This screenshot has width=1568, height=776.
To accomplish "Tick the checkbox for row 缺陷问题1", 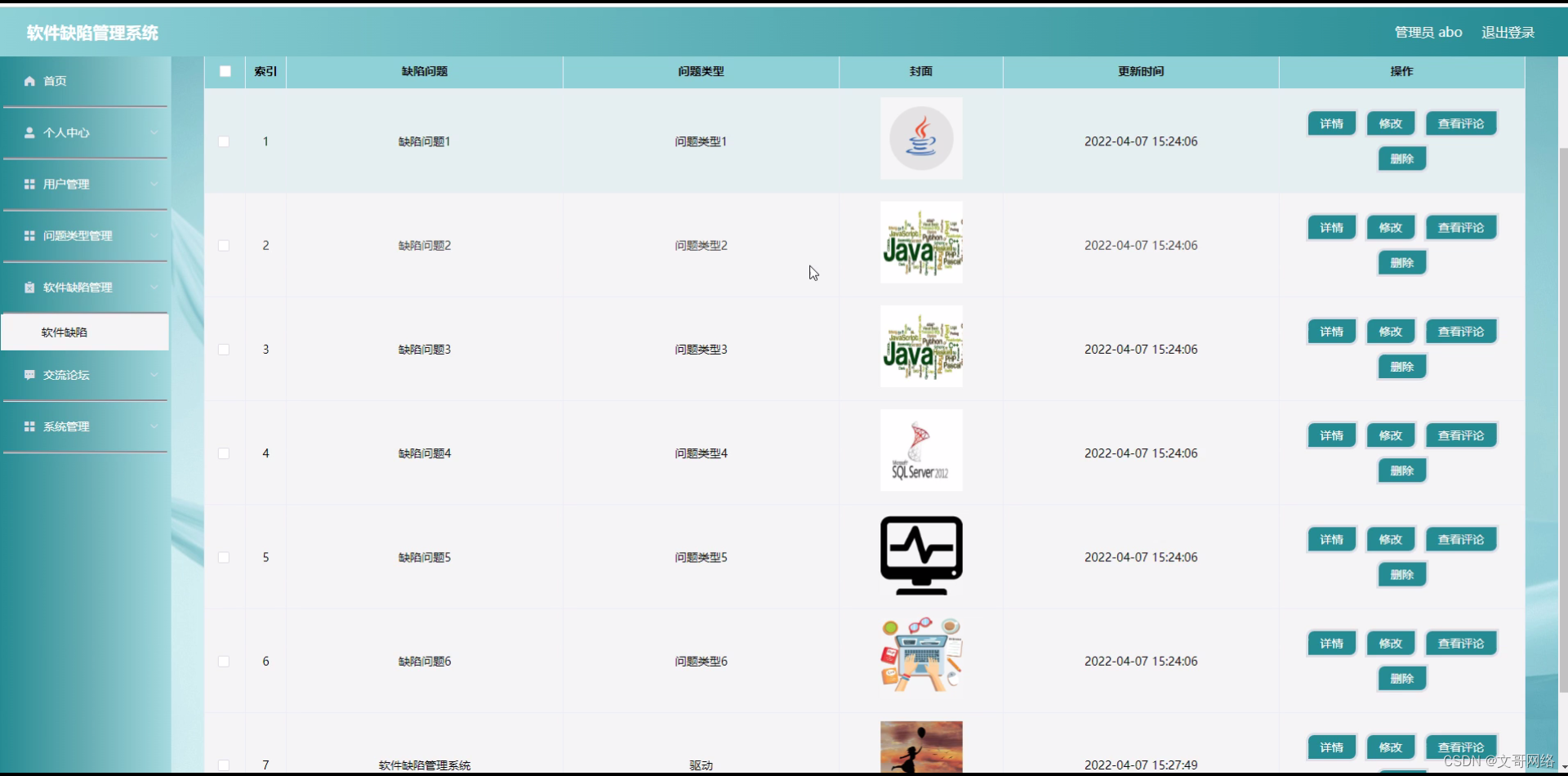I will point(225,141).
